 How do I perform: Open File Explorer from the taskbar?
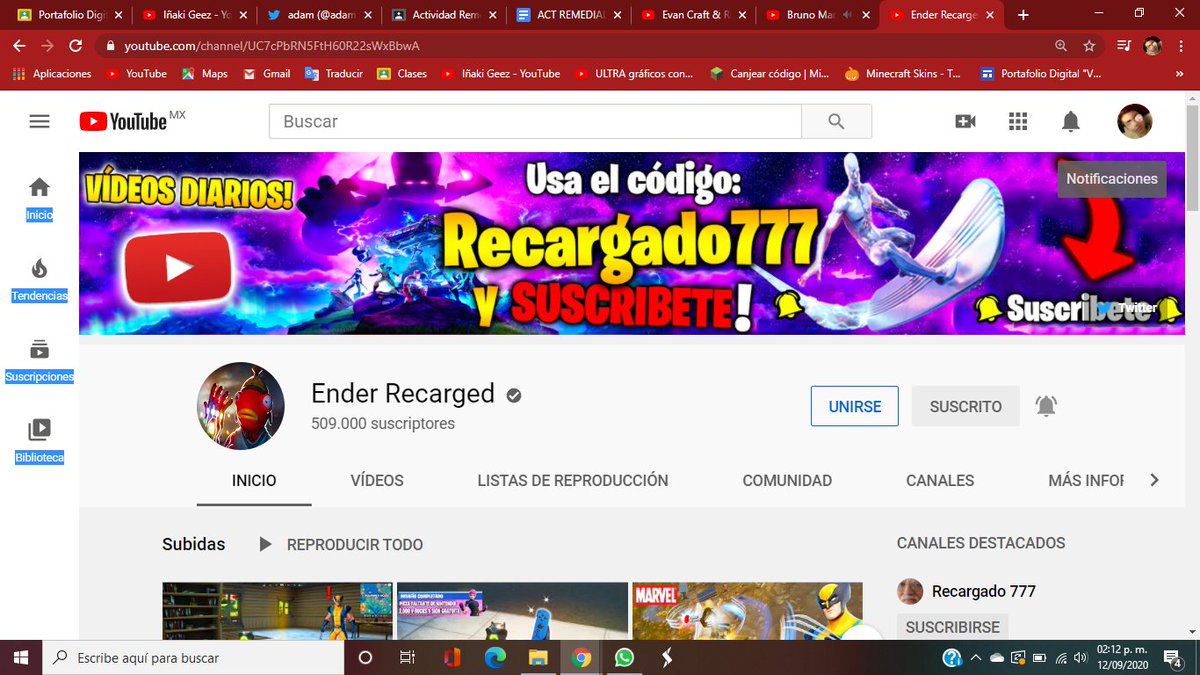pos(538,657)
